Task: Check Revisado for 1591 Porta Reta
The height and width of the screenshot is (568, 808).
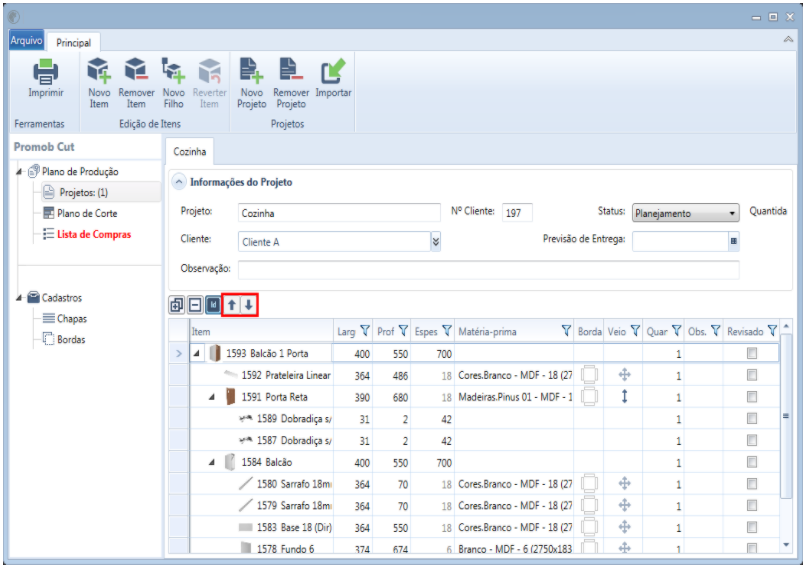Action: pos(752,396)
